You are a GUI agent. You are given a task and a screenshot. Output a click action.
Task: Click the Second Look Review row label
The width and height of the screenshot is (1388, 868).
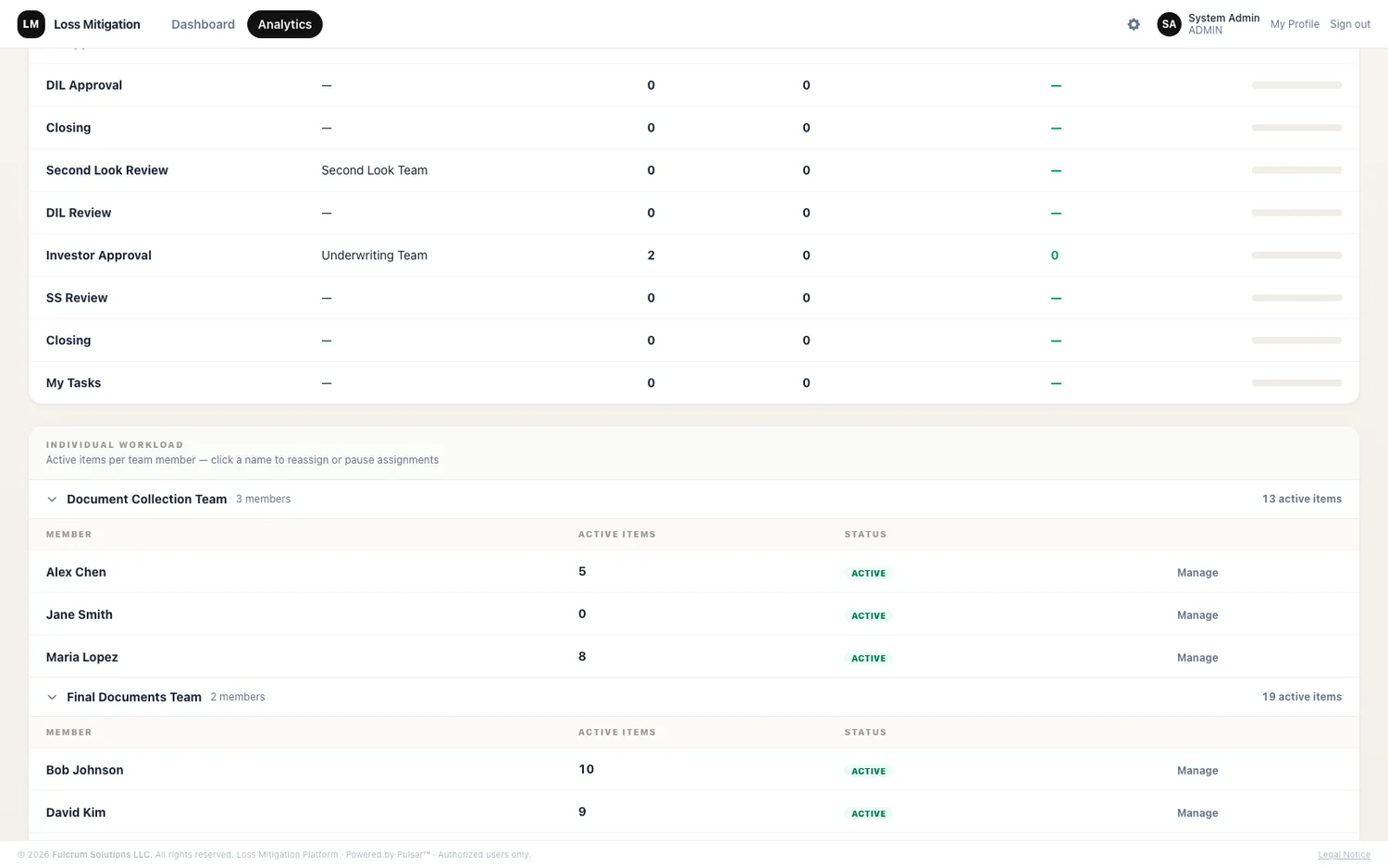tap(107, 170)
